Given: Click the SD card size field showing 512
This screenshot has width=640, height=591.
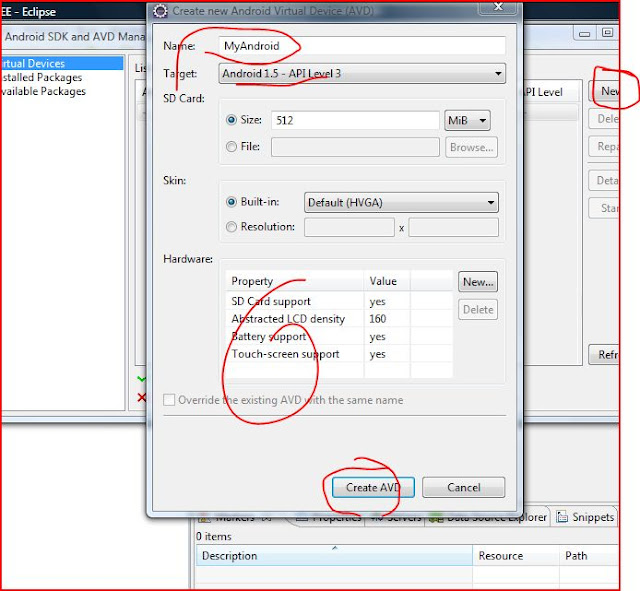Looking at the screenshot, I should pos(355,120).
